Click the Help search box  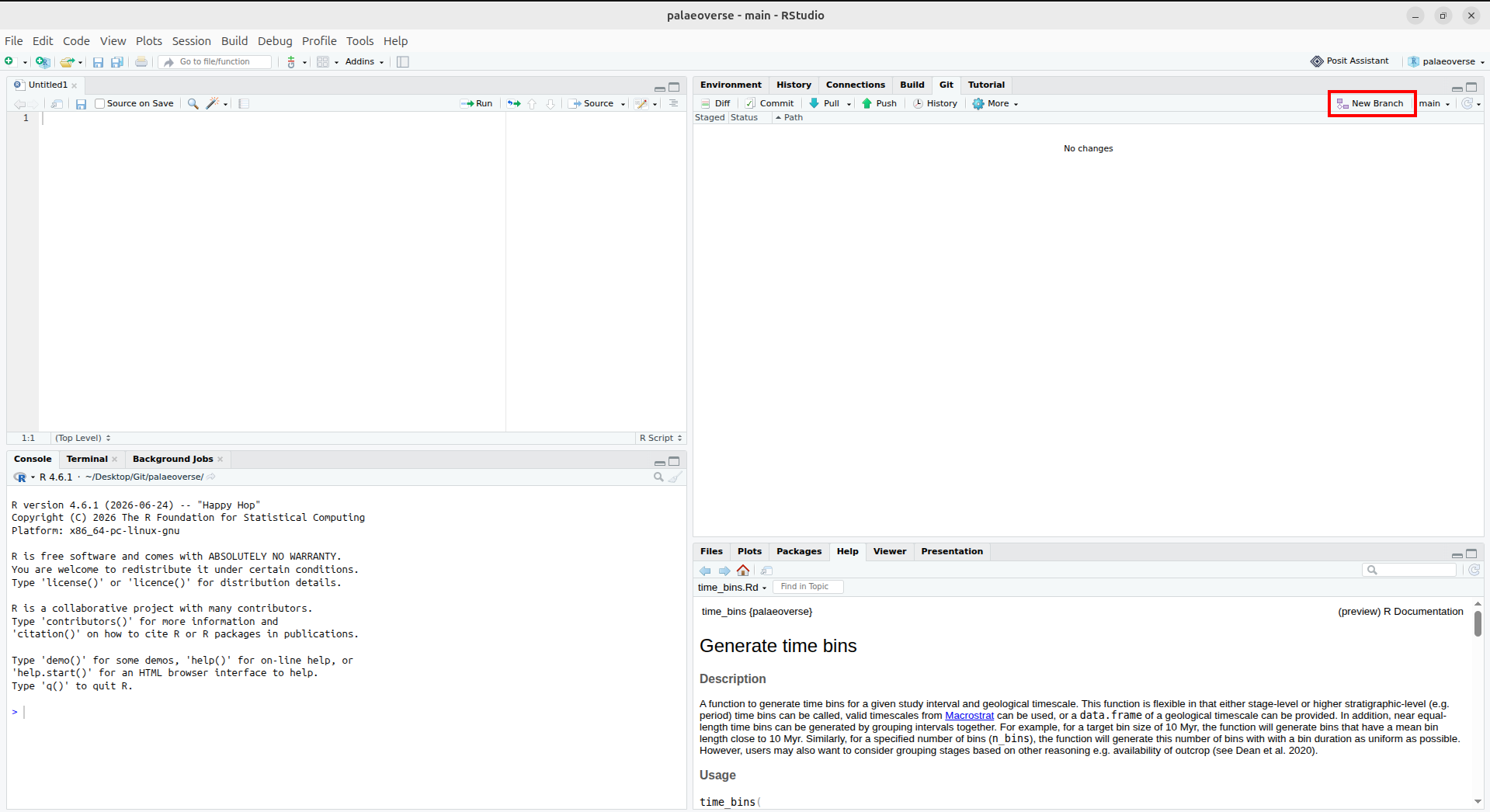point(1410,571)
